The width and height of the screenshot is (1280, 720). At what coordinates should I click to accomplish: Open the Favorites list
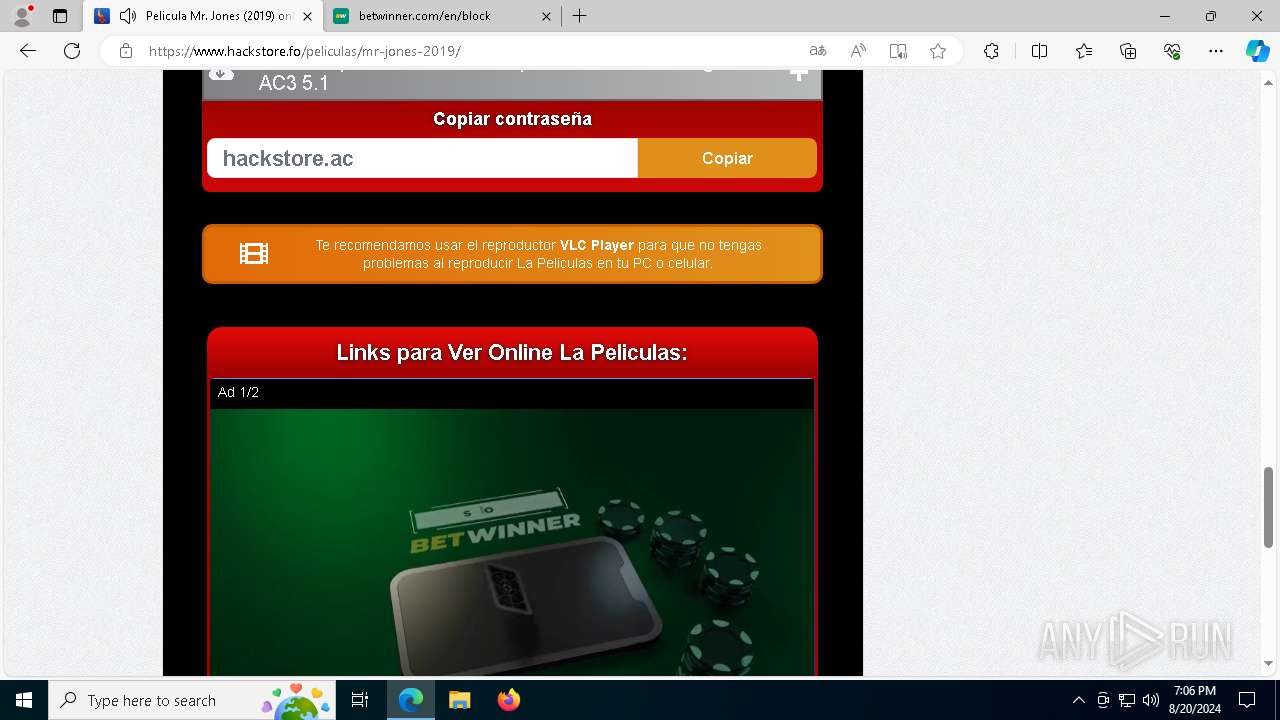pyautogui.click(x=1084, y=51)
